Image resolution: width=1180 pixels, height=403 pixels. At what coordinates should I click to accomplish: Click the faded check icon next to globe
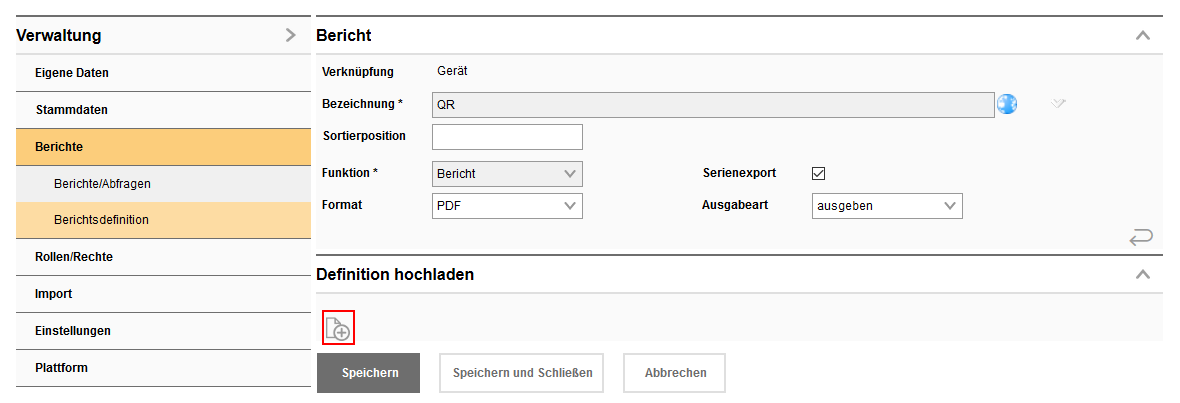pyautogui.click(x=1059, y=103)
